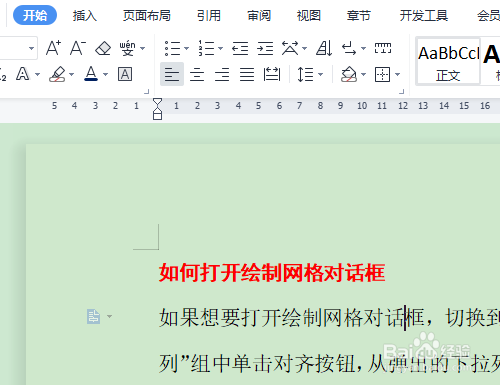Viewport: 500px width, 385px height.
Task: Decrease font size with A- icon
Action: 78,48
